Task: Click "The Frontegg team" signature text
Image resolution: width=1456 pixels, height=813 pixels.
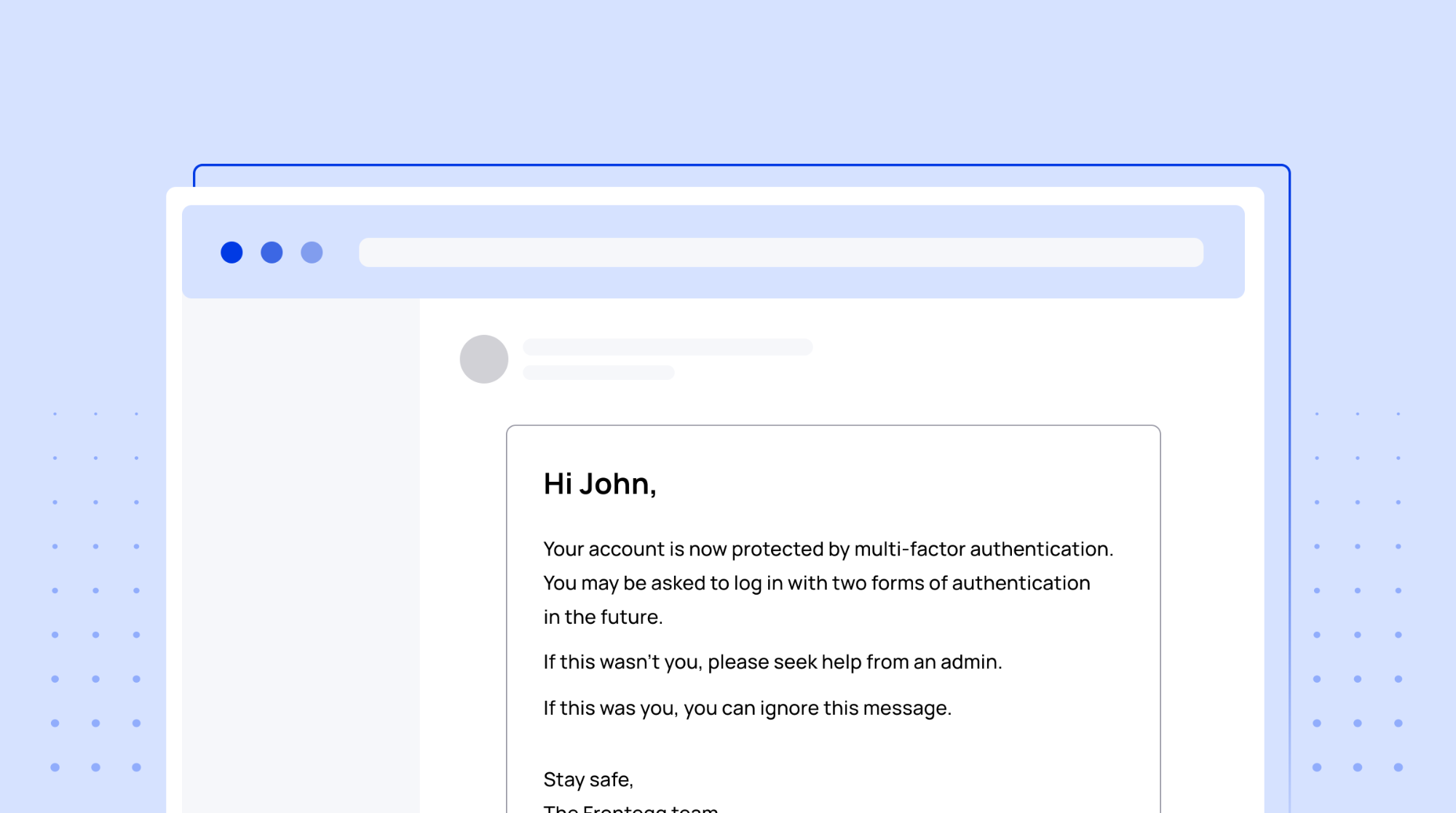Action: point(630,808)
